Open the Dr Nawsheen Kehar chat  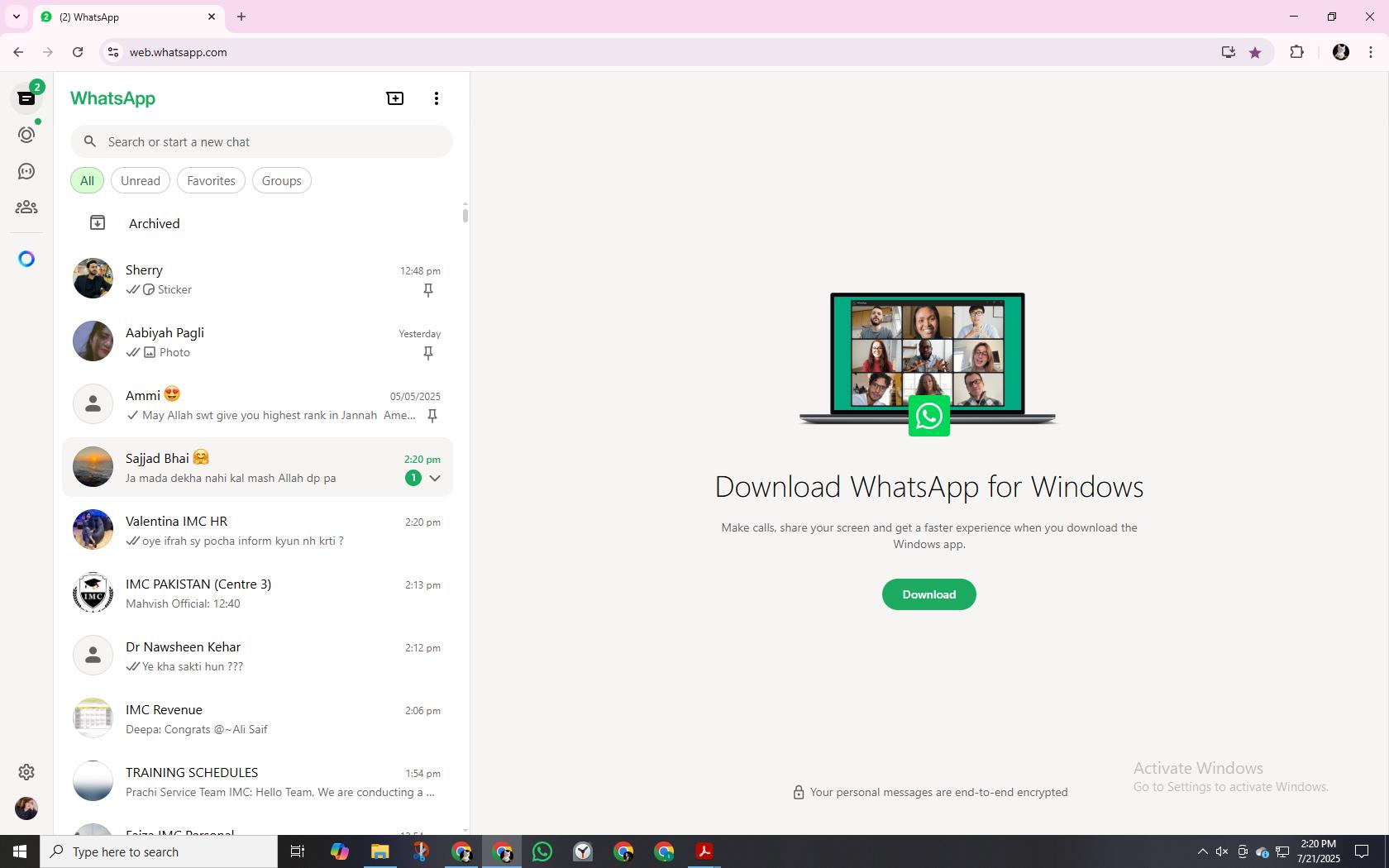[258, 656]
